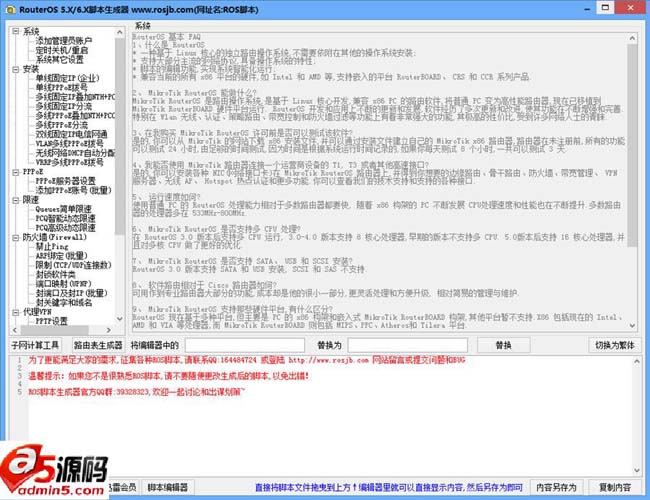Select 单线固定IP(企业) tree item

pyautogui.click(x=68, y=78)
